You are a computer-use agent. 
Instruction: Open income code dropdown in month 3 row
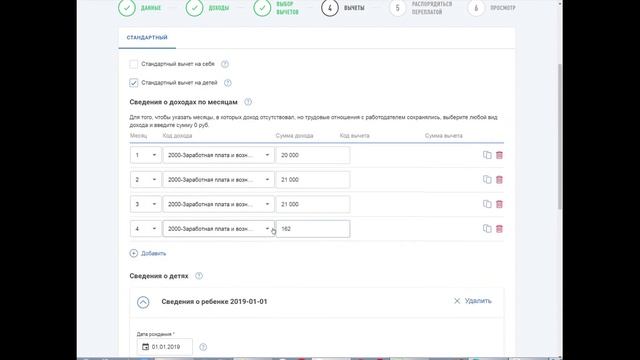[218, 204]
